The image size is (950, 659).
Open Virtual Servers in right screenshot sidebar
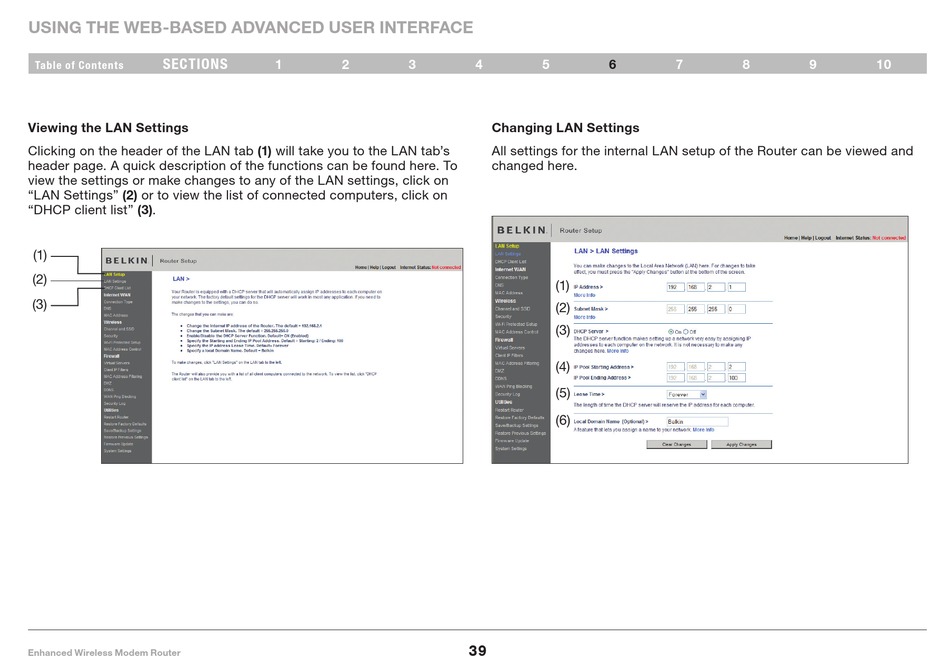point(510,348)
